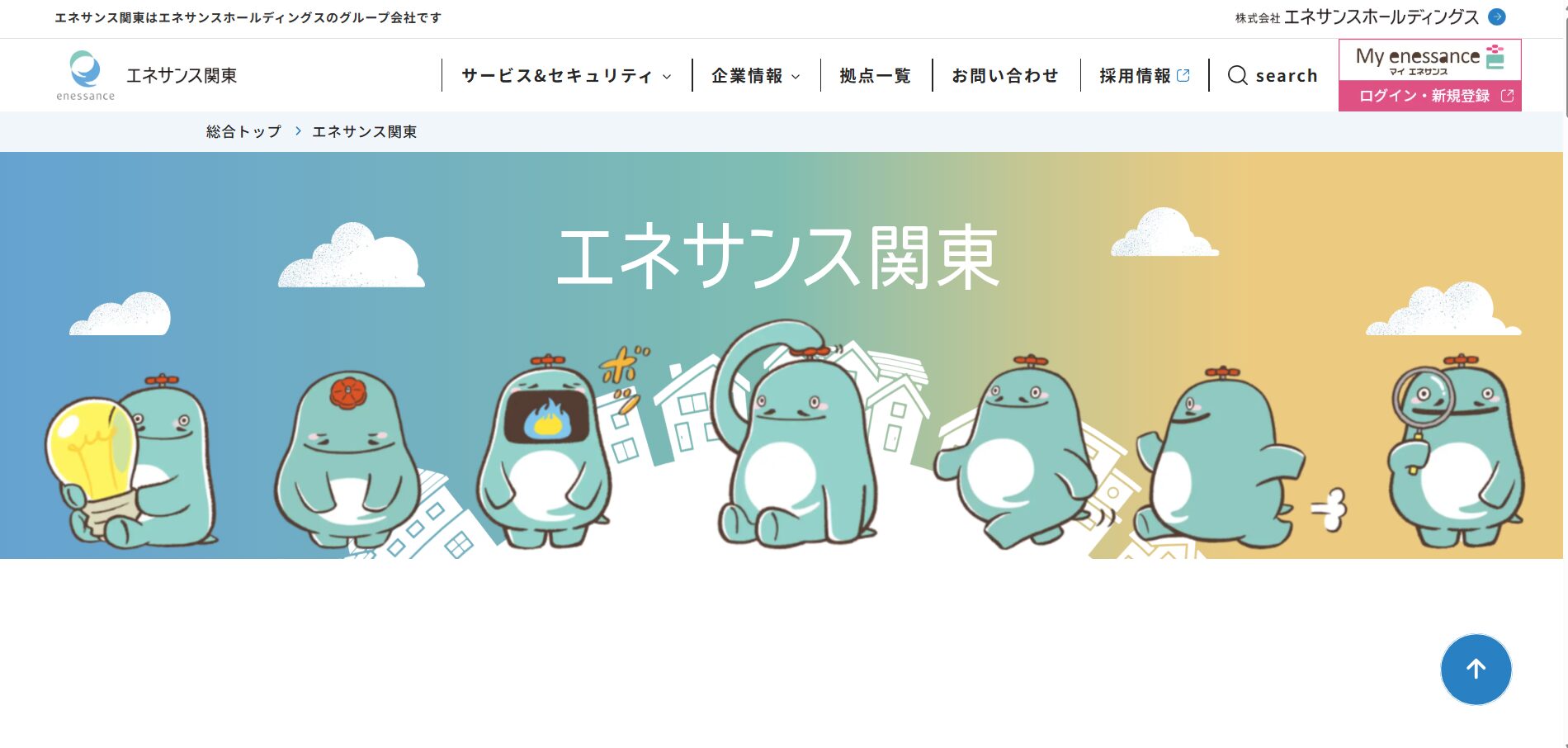Open the 拠点一覧 menu item
This screenshot has width=1568, height=748.
tap(875, 76)
